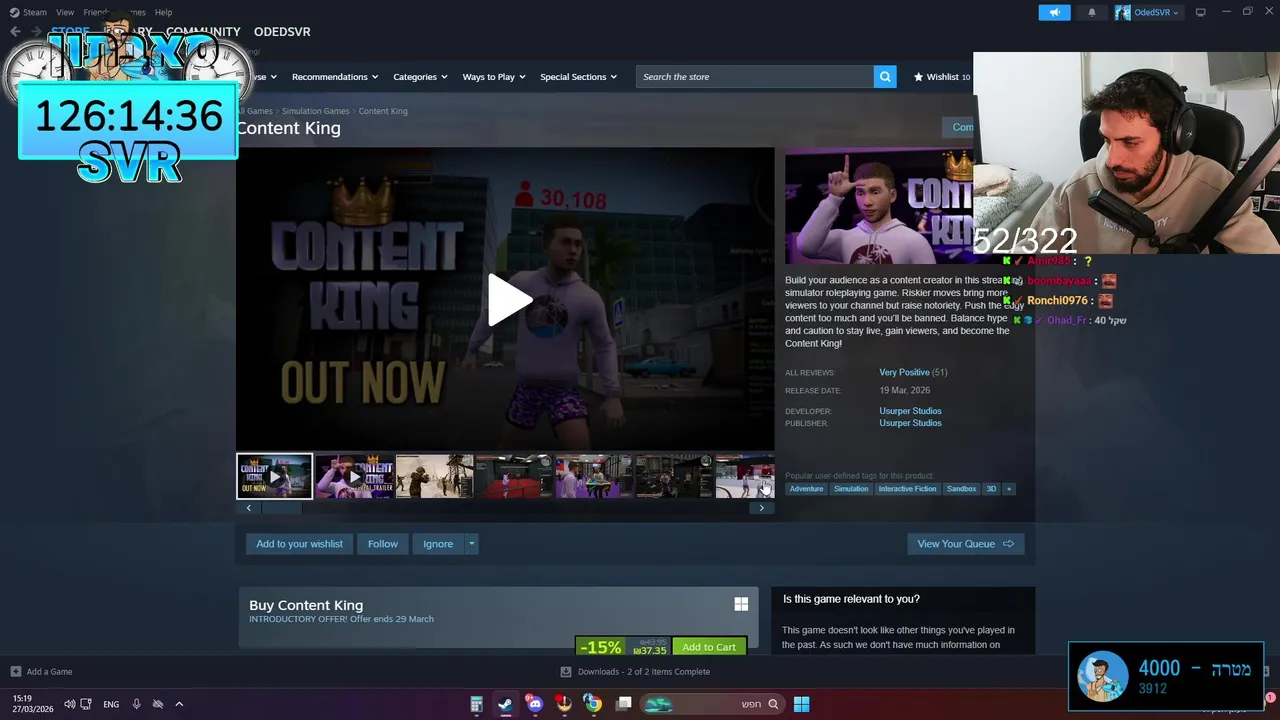Click Add to your wishlist button
Screen dimensions: 1280x720
(x=299, y=544)
